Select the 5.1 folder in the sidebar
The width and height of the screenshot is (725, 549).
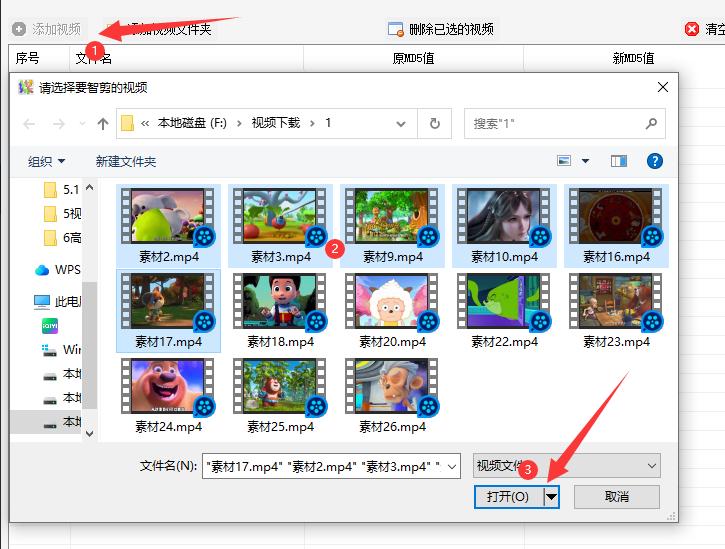click(x=61, y=189)
